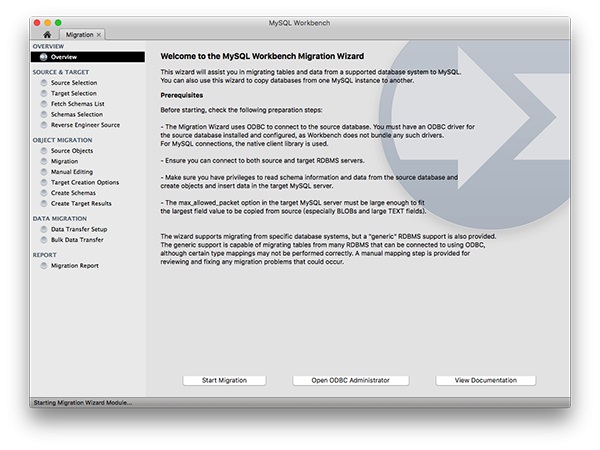Click the Data Transfer Setup bullet icon
This screenshot has width=600, height=450.
point(44,229)
